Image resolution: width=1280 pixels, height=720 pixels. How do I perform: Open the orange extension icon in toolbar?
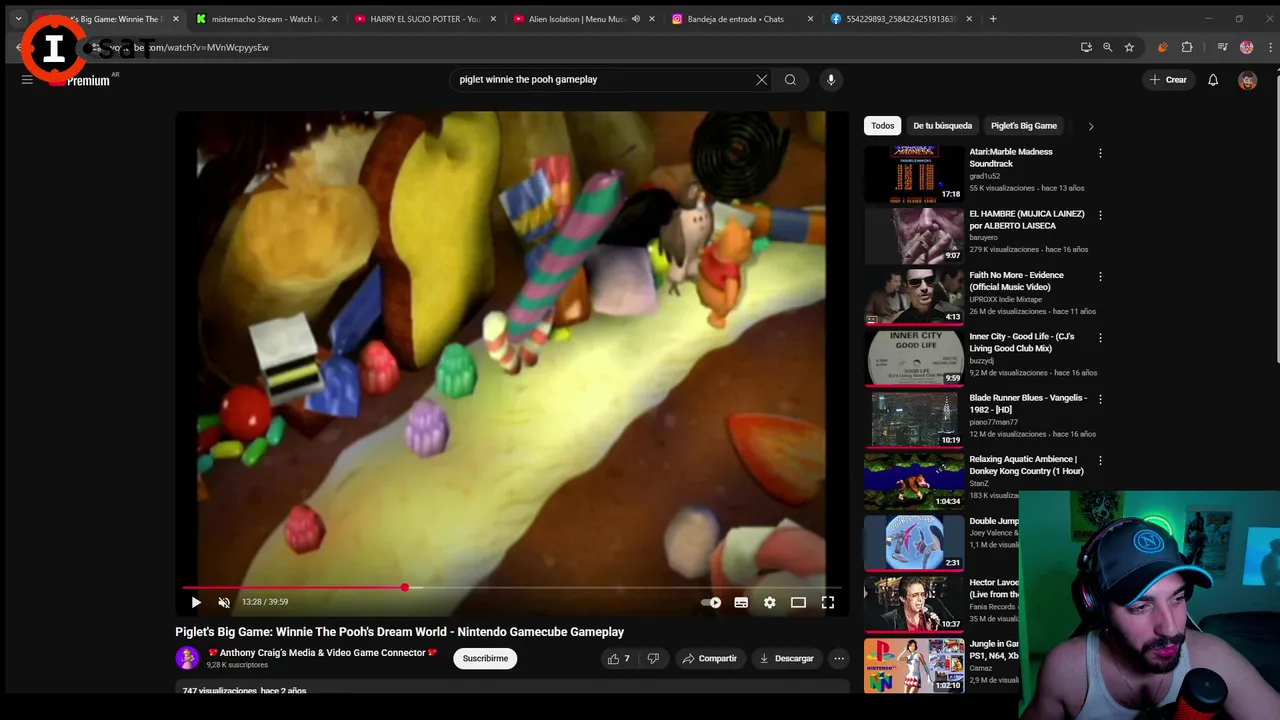(1162, 47)
